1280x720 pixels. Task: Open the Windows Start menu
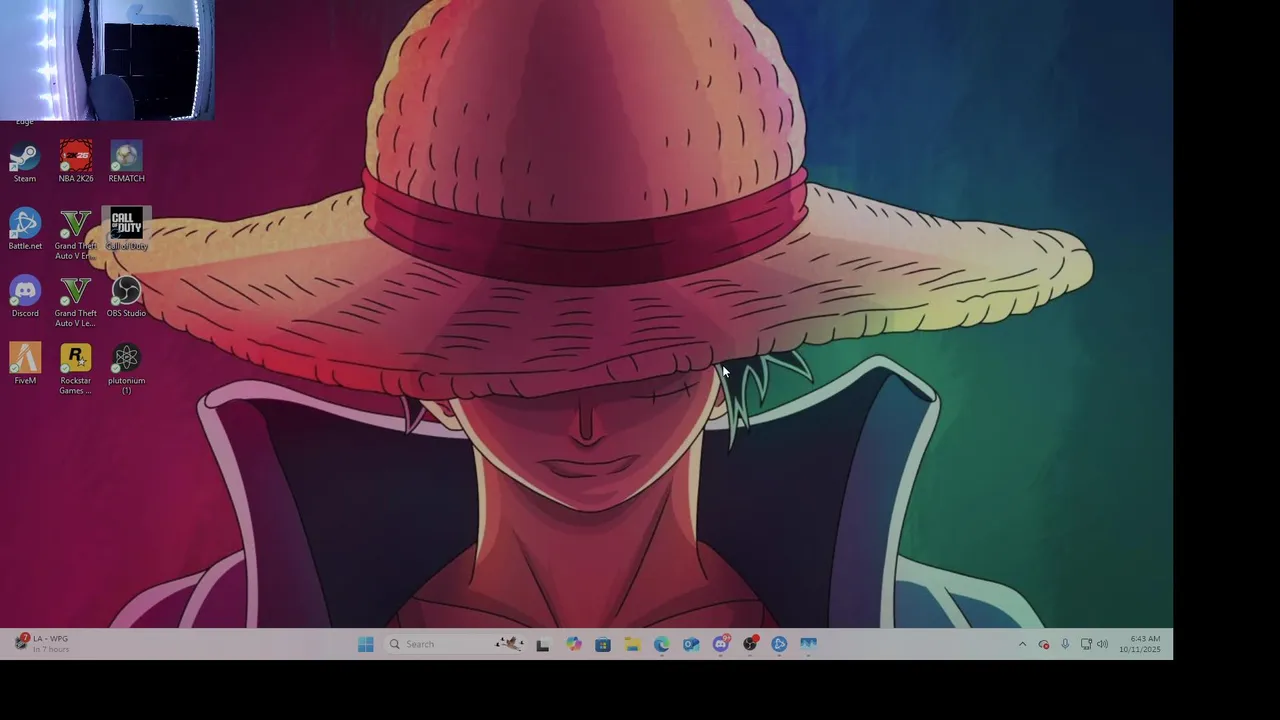366,644
